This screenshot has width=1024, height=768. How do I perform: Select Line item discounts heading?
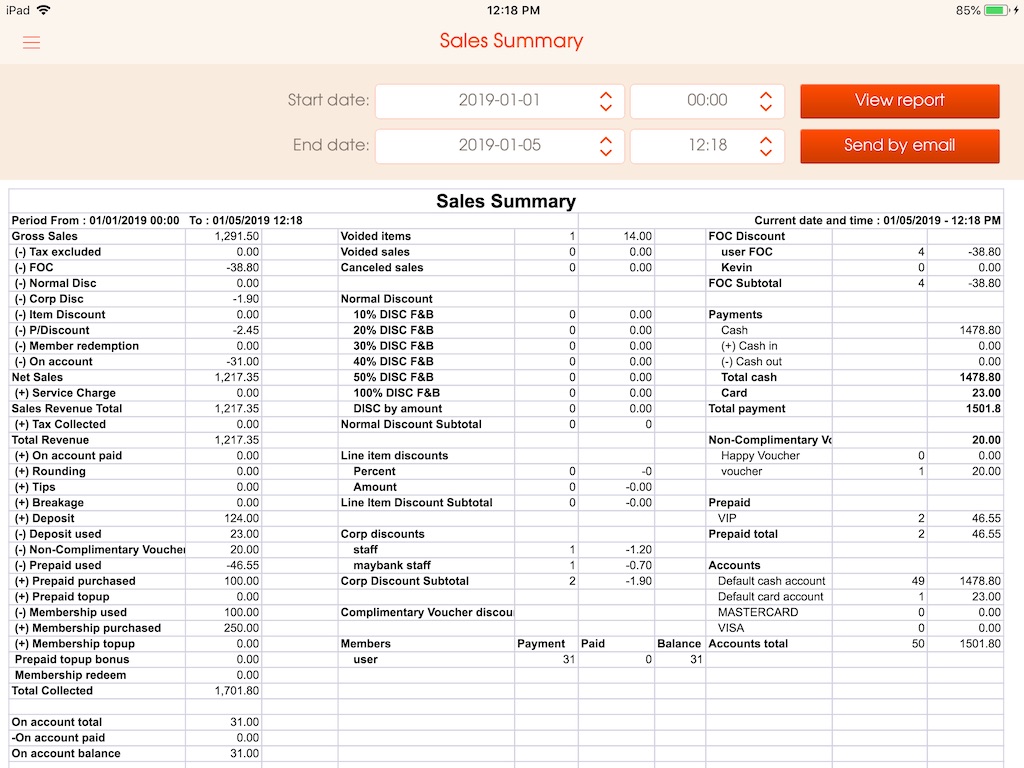tap(394, 456)
